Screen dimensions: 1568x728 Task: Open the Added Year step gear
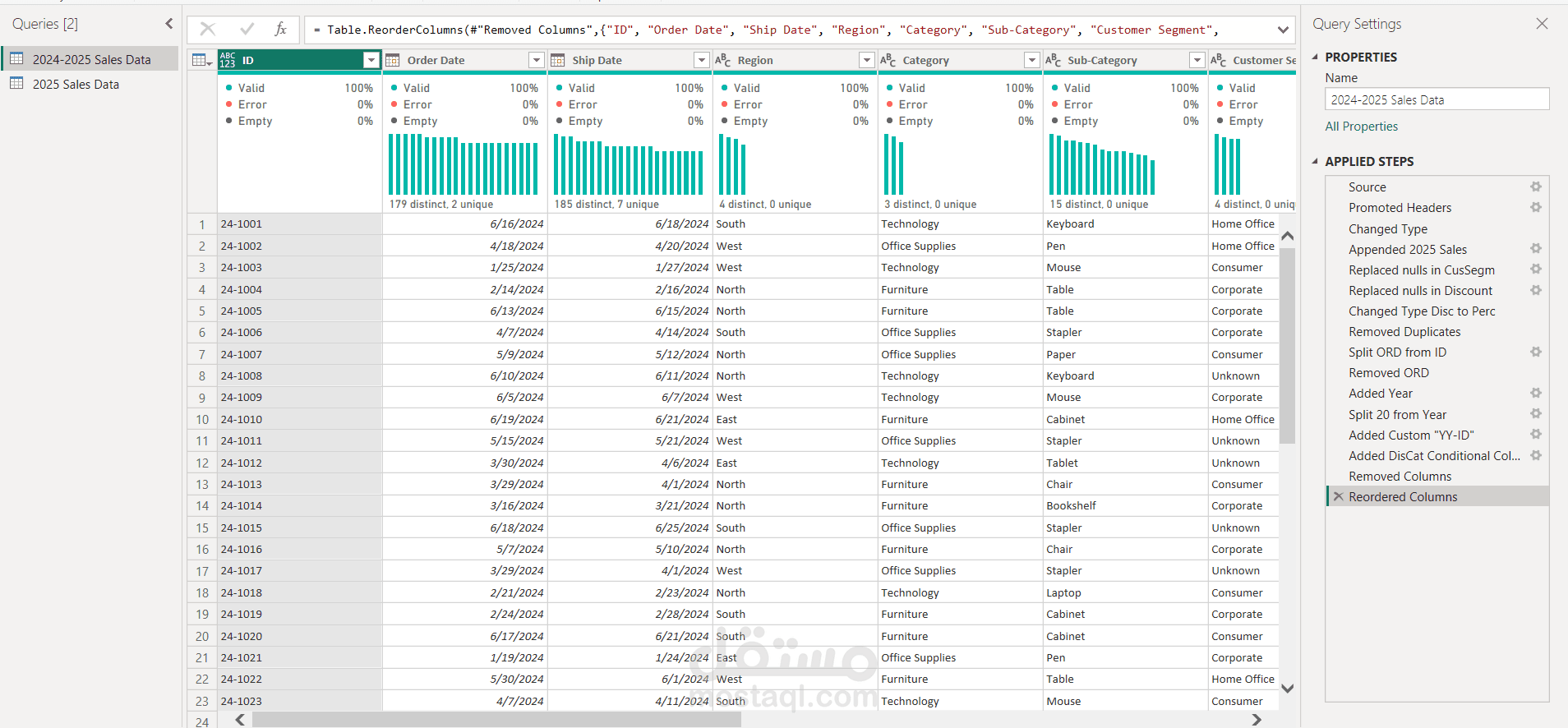[x=1535, y=393]
